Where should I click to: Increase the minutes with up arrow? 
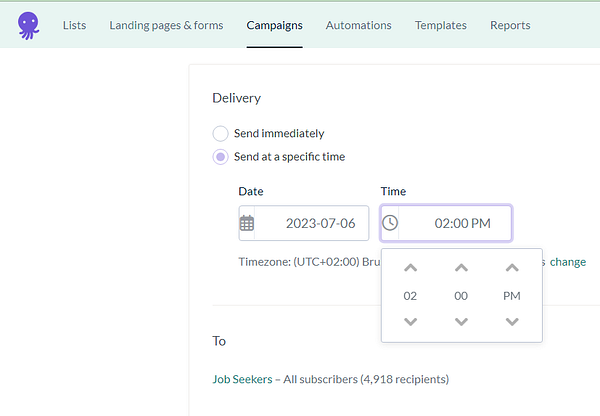[x=461, y=268]
